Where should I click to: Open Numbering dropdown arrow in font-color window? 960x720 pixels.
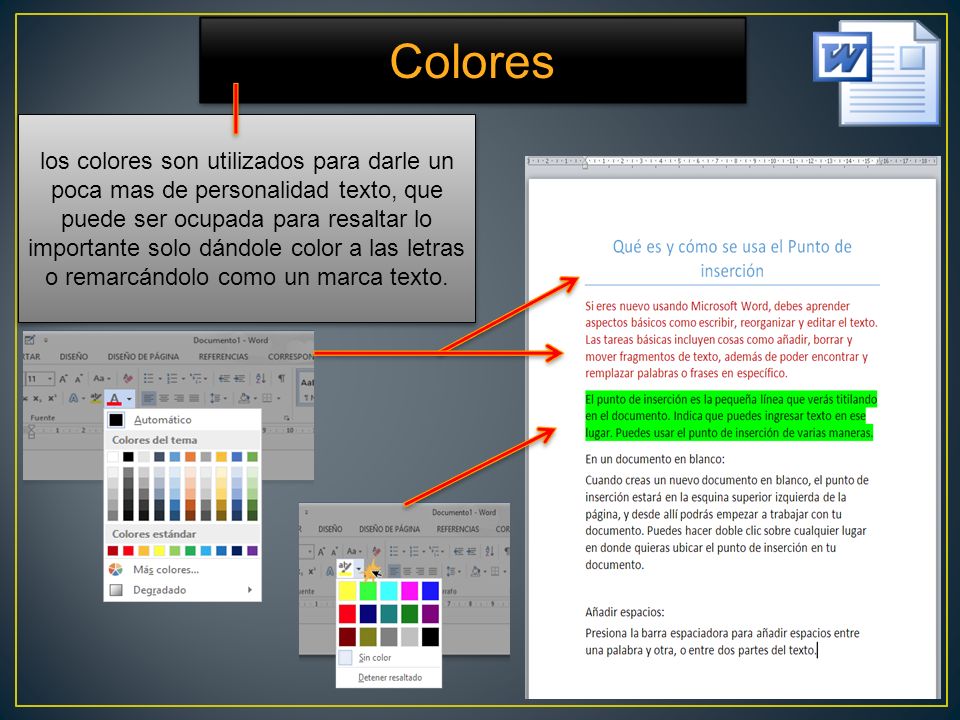[x=183, y=379]
